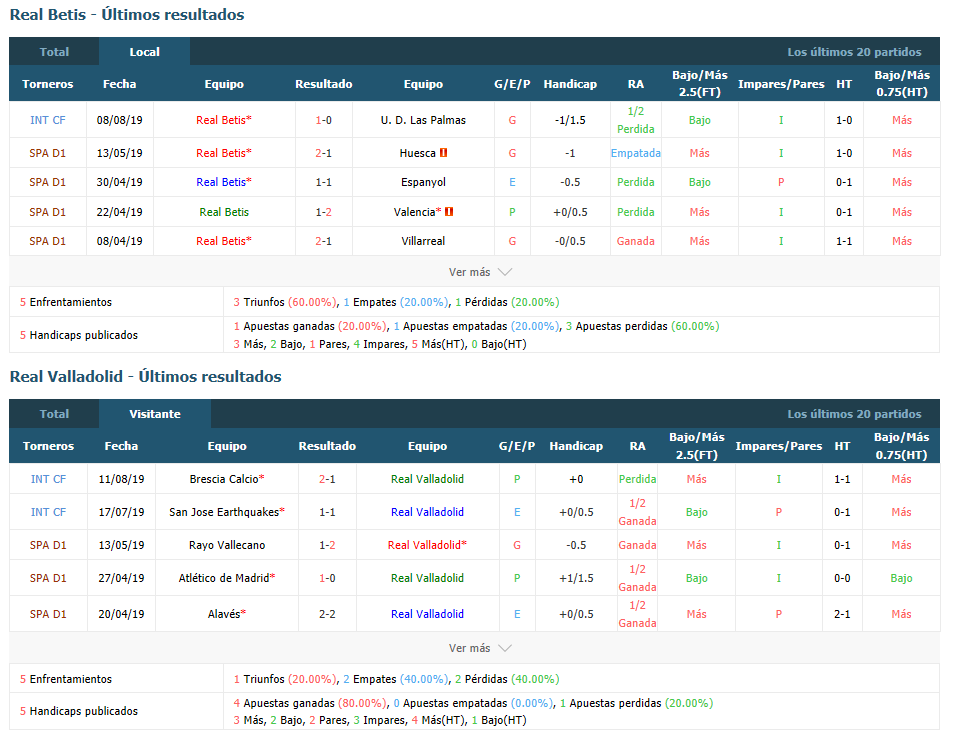Click the red card icon next to Valencia
The image size is (954, 736).
click(x=449, y=212)
